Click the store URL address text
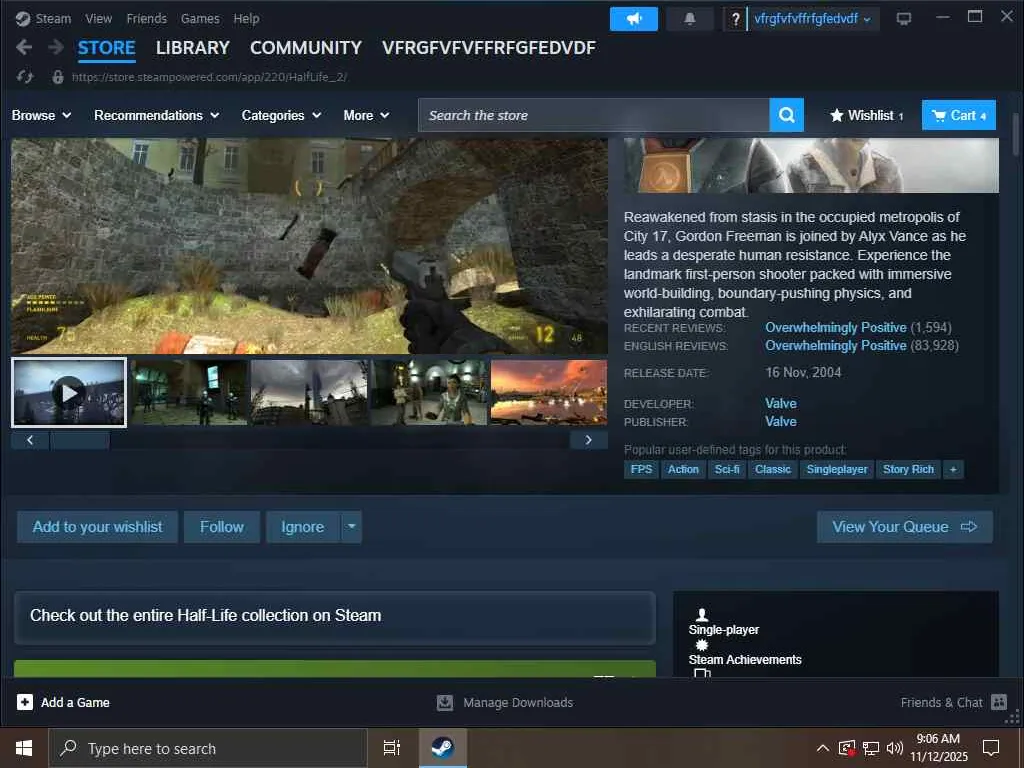This screenshot has width=1024, height=768. pyautogui.click(x=209, y=77)
